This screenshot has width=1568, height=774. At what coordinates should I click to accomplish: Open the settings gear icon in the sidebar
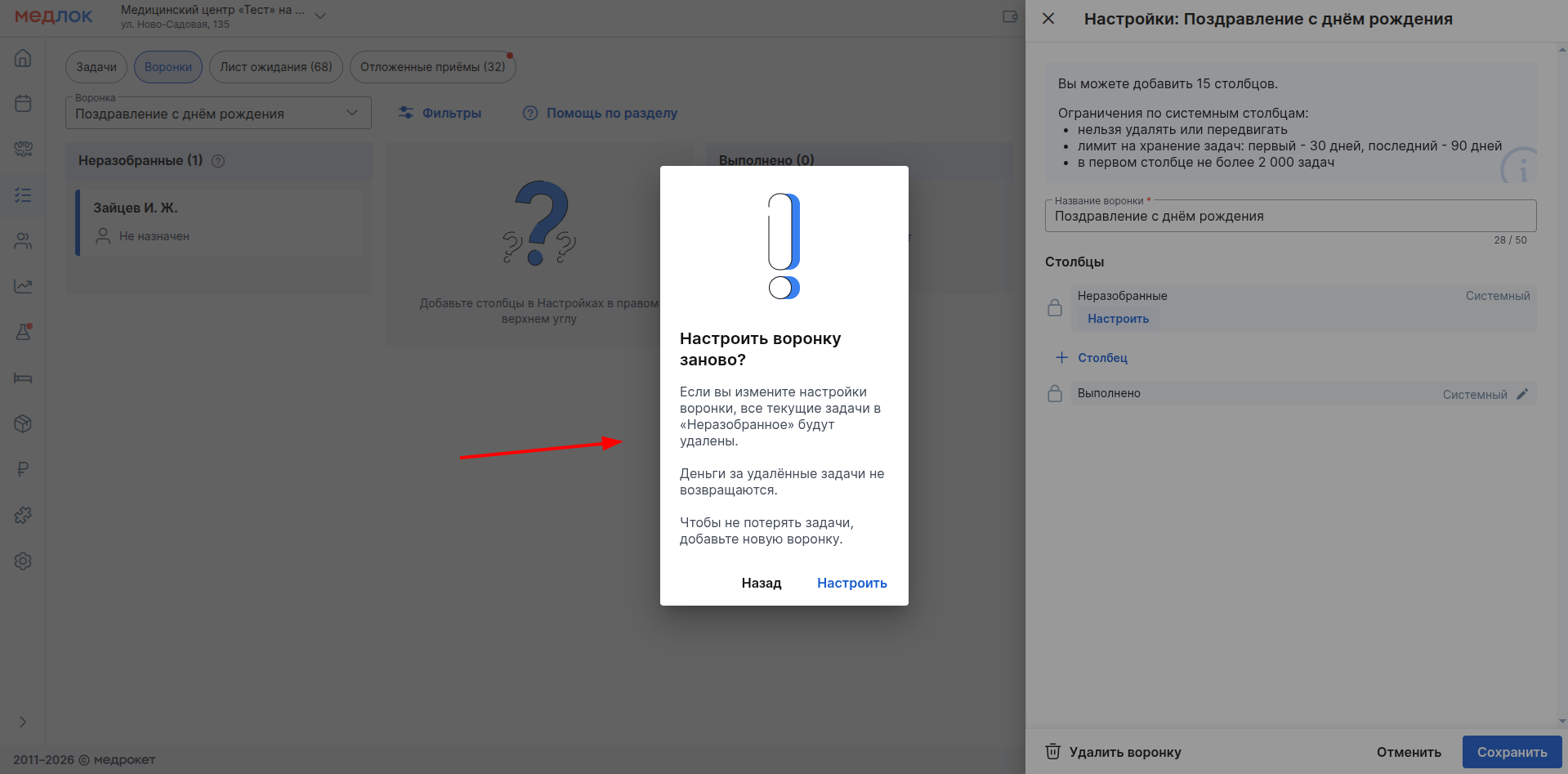point(23,561)
